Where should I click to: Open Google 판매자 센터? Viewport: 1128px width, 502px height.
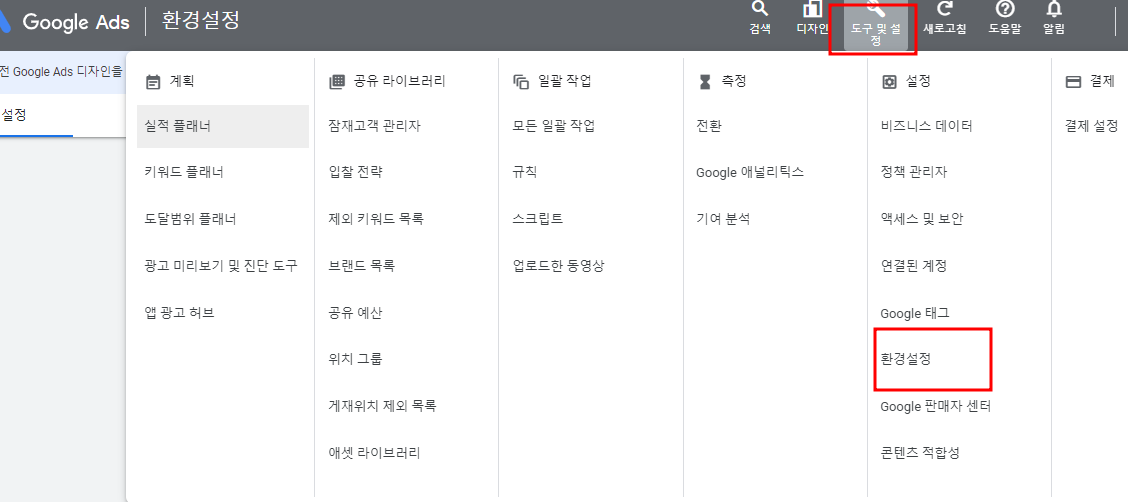pos(936,406)
